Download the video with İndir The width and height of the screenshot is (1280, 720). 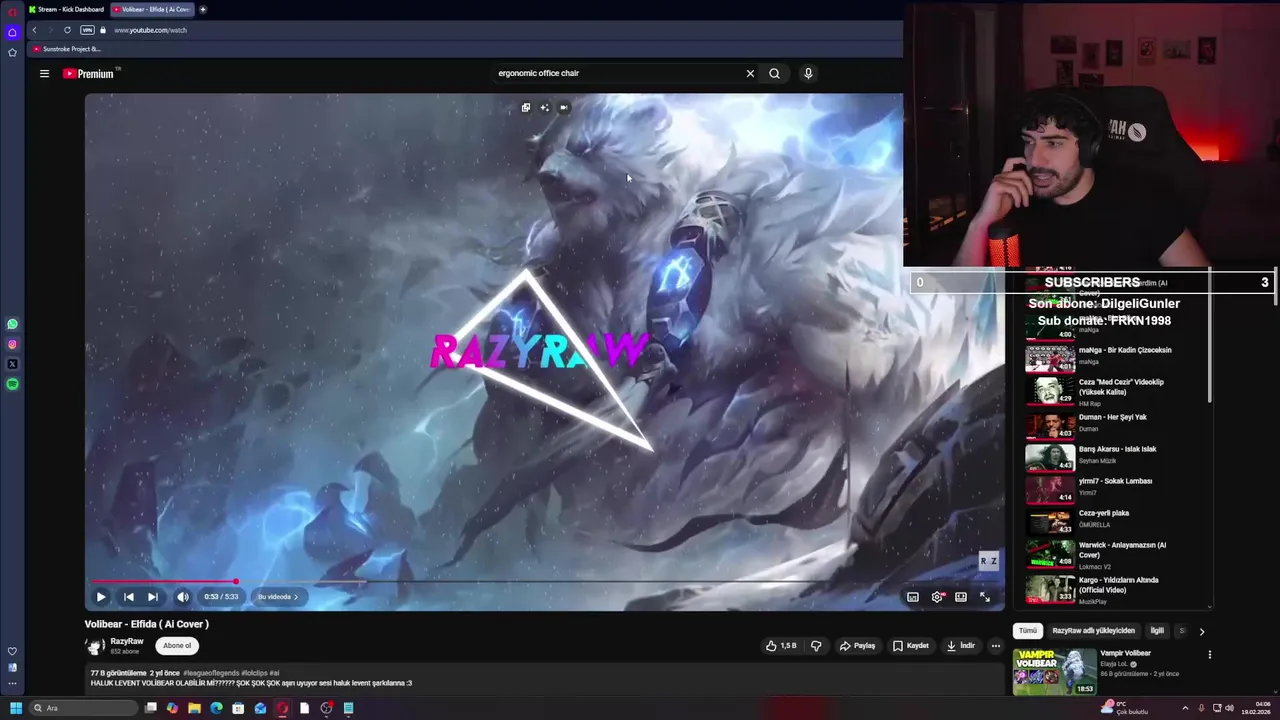click(961, 646)
